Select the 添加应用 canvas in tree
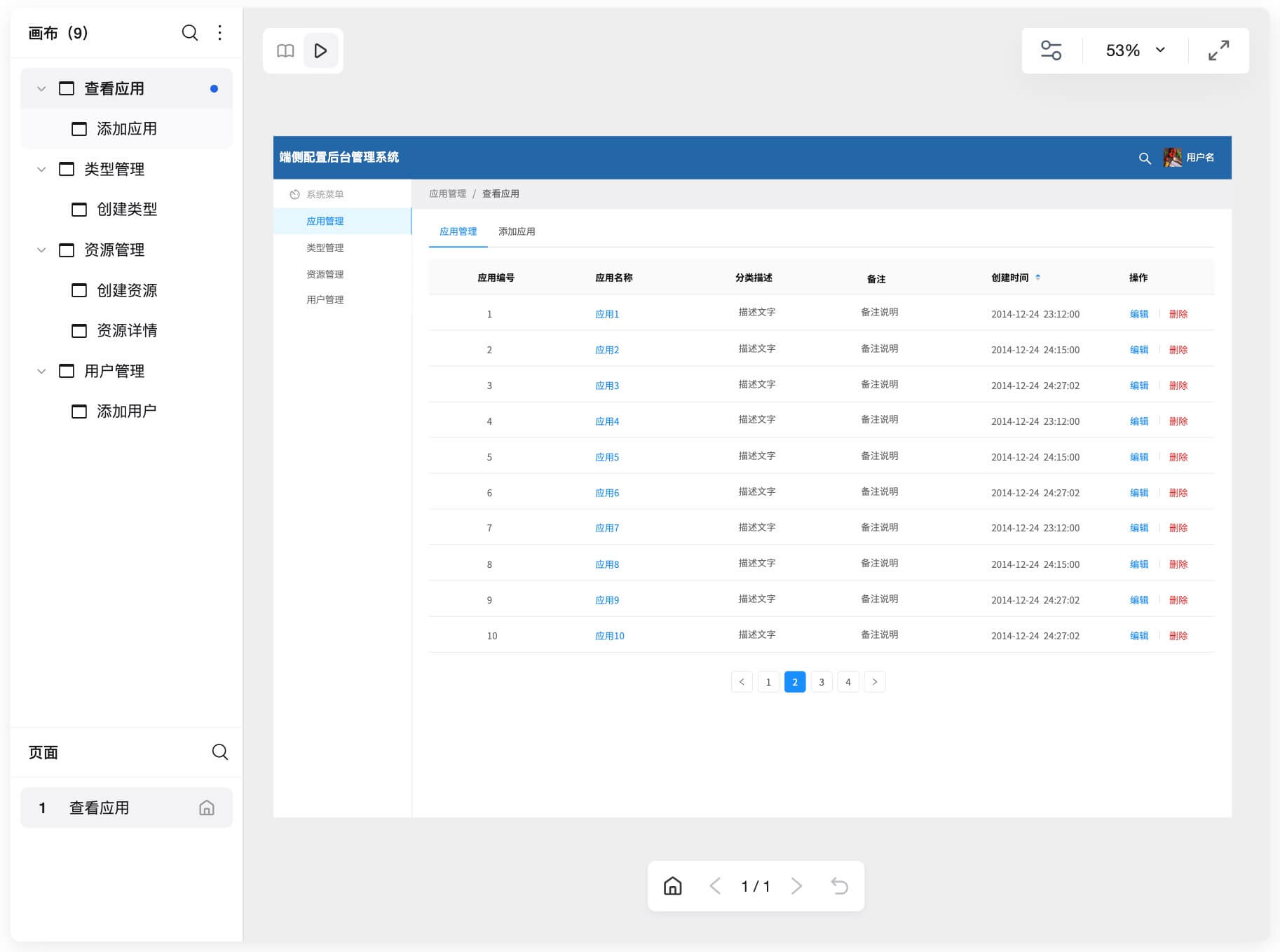Screen dimensions: 1280x952 [x=126, y=129]
